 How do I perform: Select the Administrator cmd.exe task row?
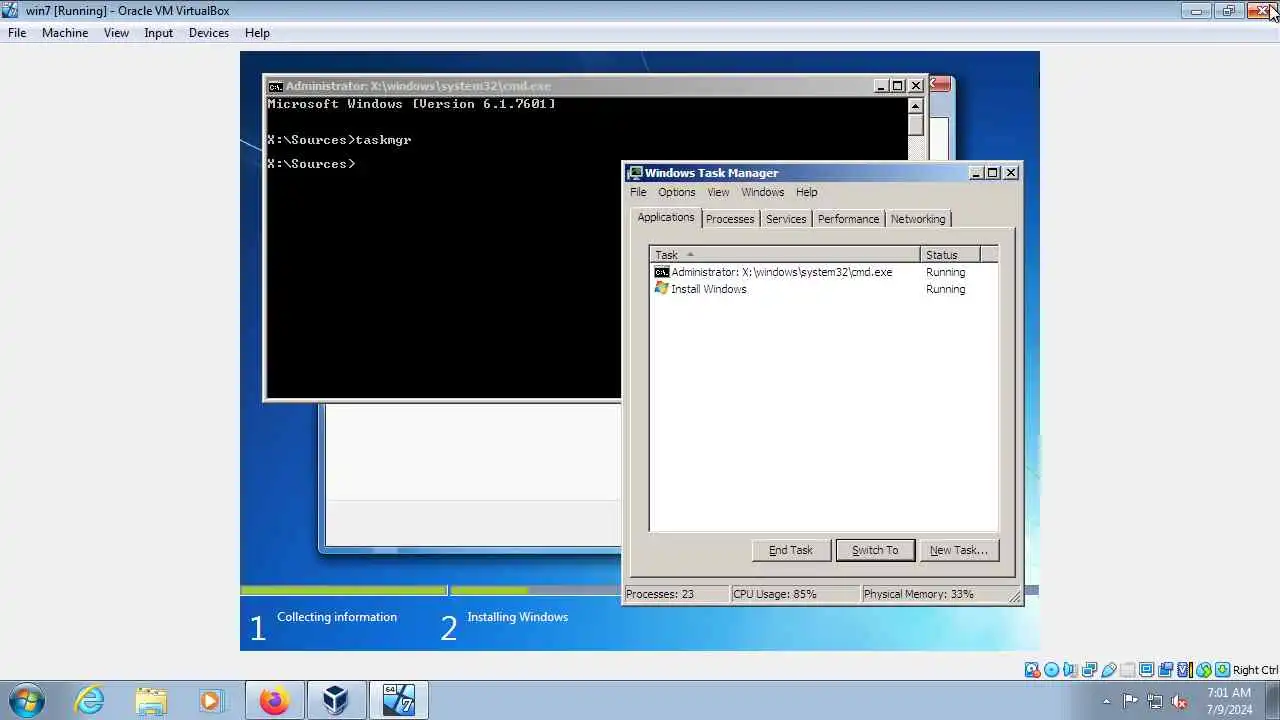coord(823,272)
